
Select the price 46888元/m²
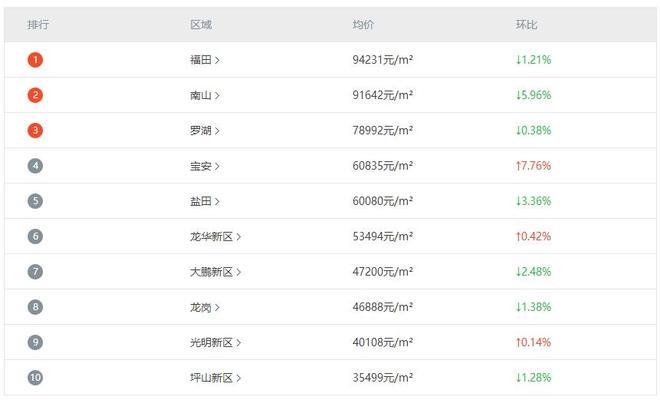pos(383,307)
